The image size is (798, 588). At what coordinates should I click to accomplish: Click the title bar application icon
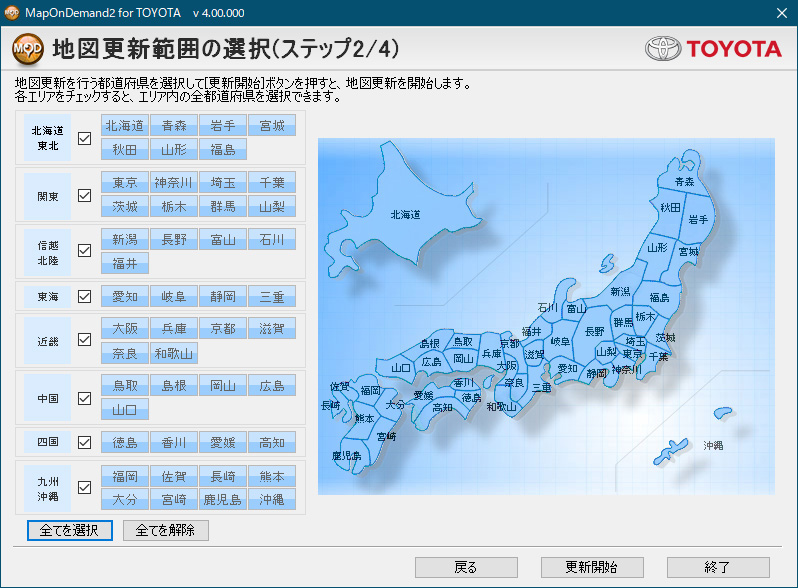pyautogui.click(x=11, y=10)
